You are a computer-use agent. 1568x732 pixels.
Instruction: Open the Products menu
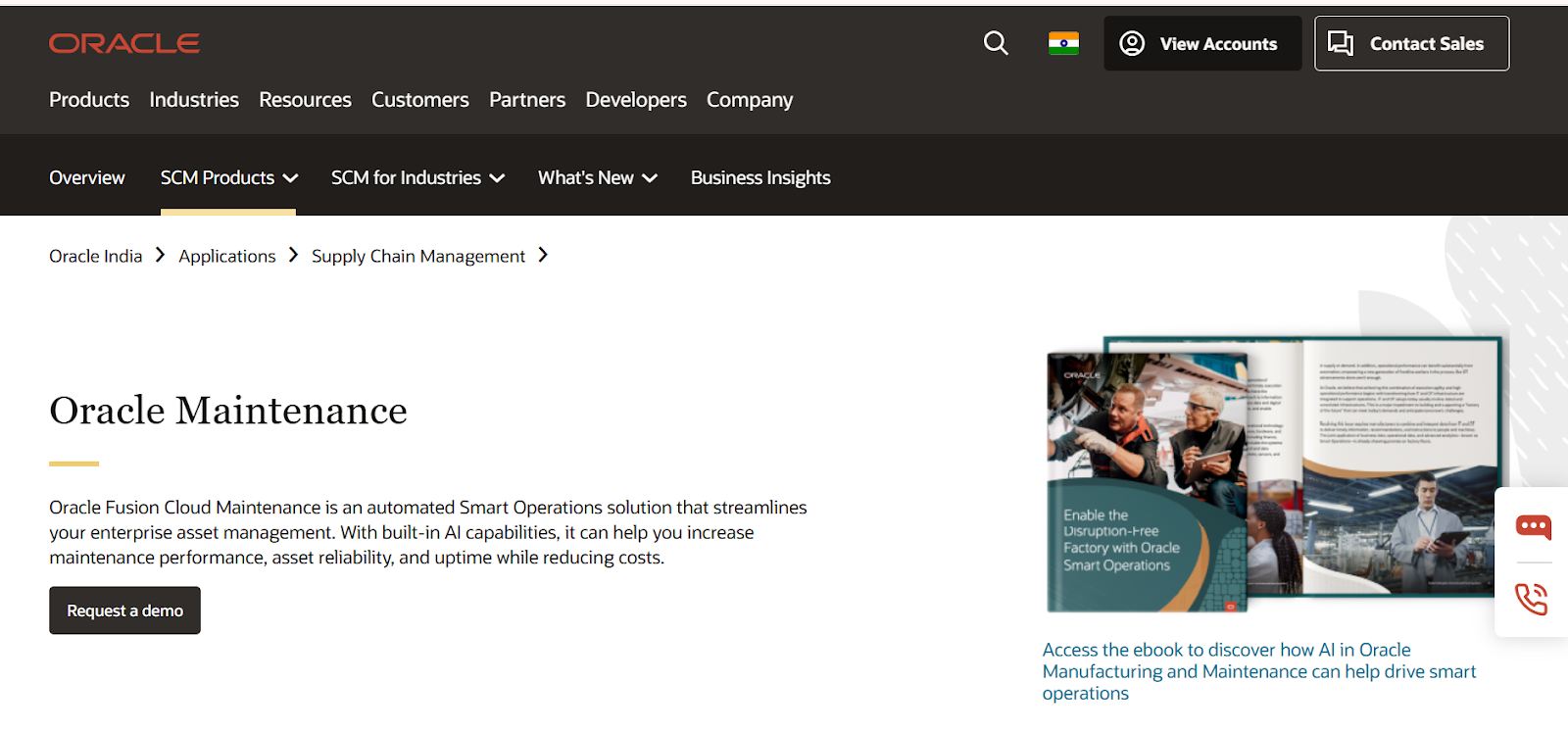tap(89, 100)
